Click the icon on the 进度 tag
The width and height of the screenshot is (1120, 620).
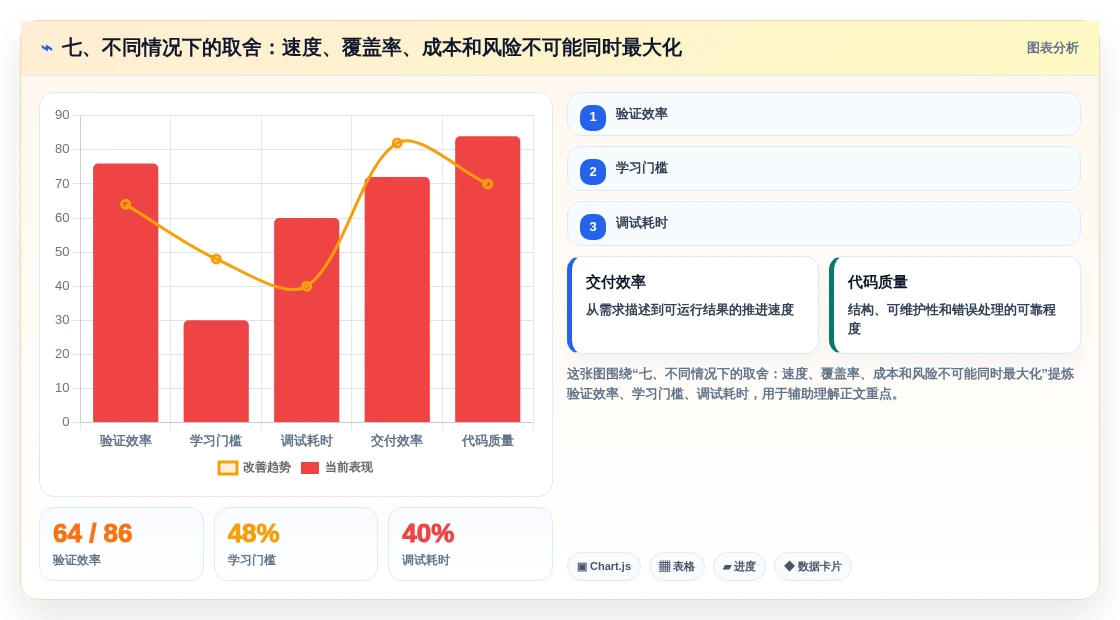pyautogui.click(x=727, y=567)
